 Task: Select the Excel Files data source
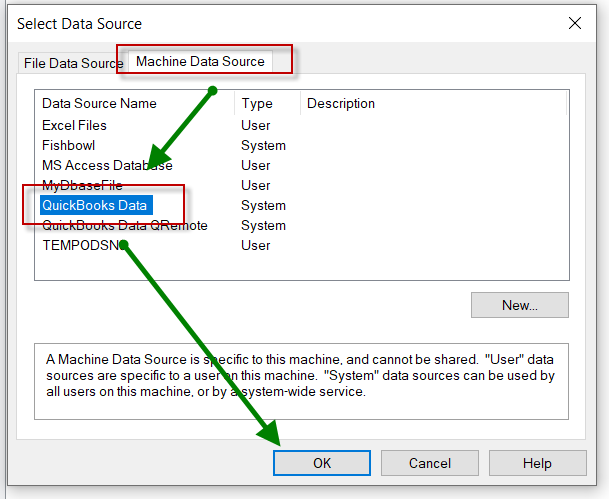point(74,125)
